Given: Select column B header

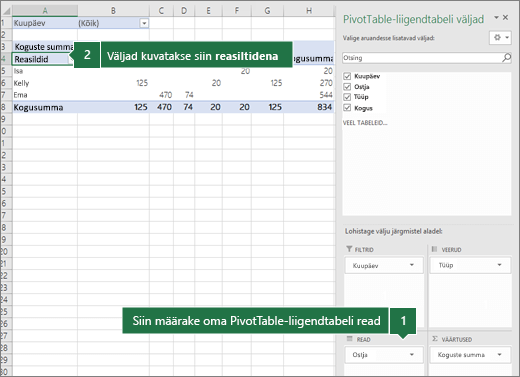Looking at the screenshot, I should click(x=113, y=11).
